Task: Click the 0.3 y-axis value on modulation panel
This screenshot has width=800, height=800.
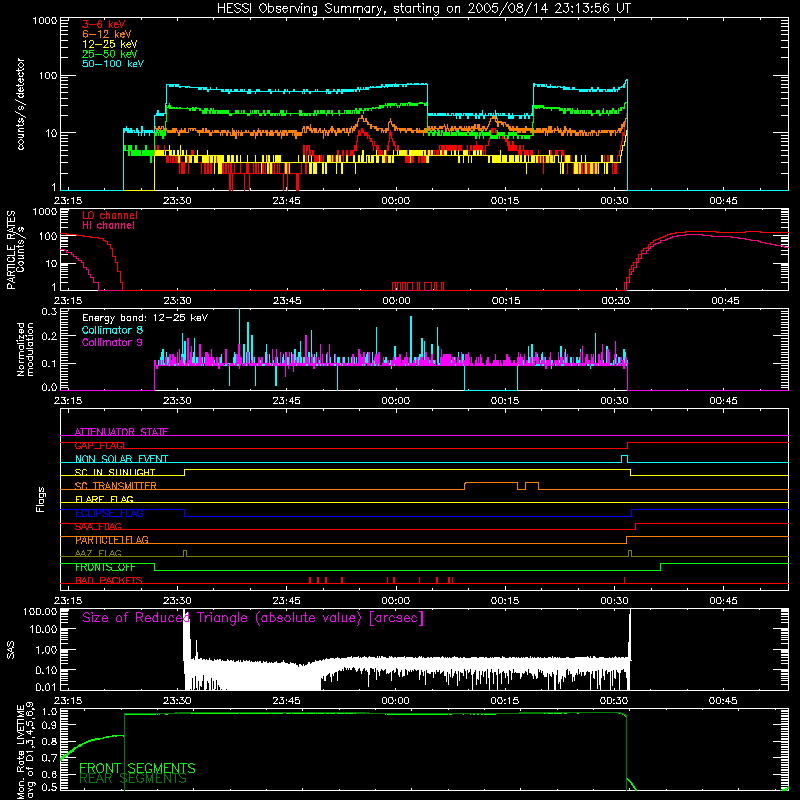Action: coord(49,312)
